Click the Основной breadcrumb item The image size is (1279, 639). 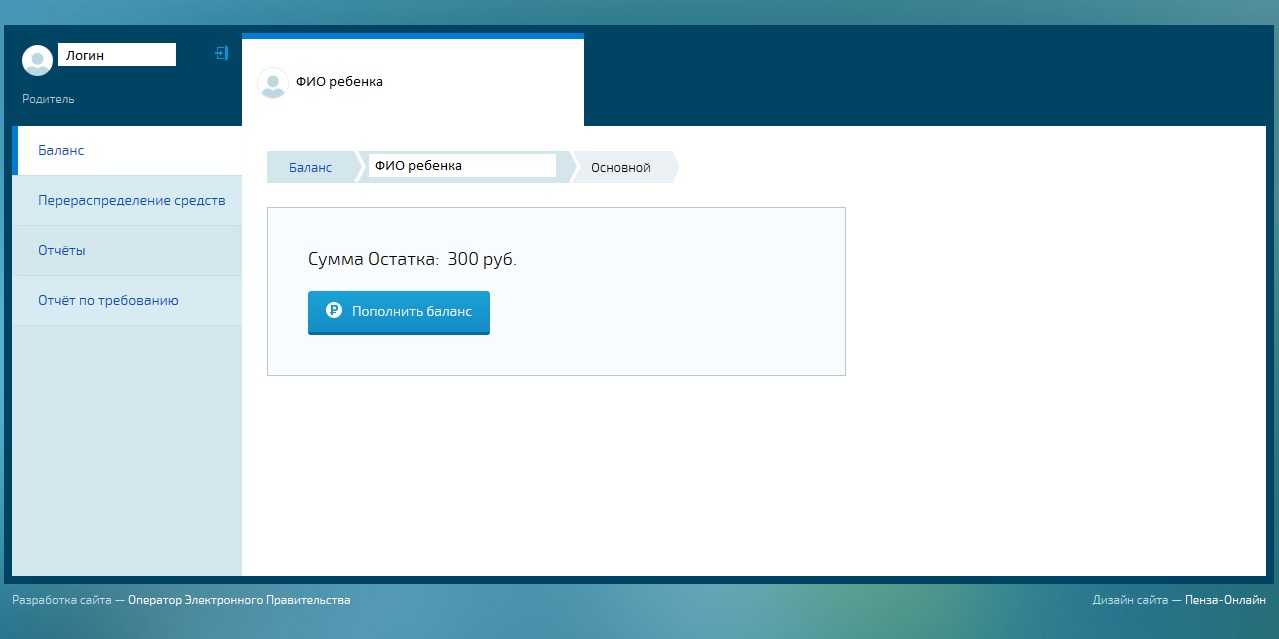pos(620,167)
